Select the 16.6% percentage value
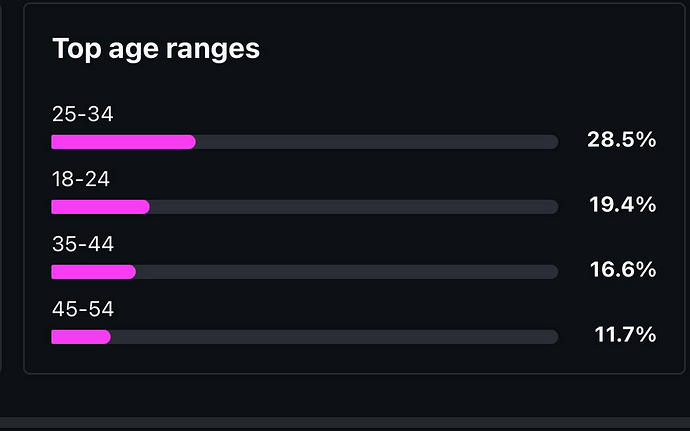 [622, 270]
